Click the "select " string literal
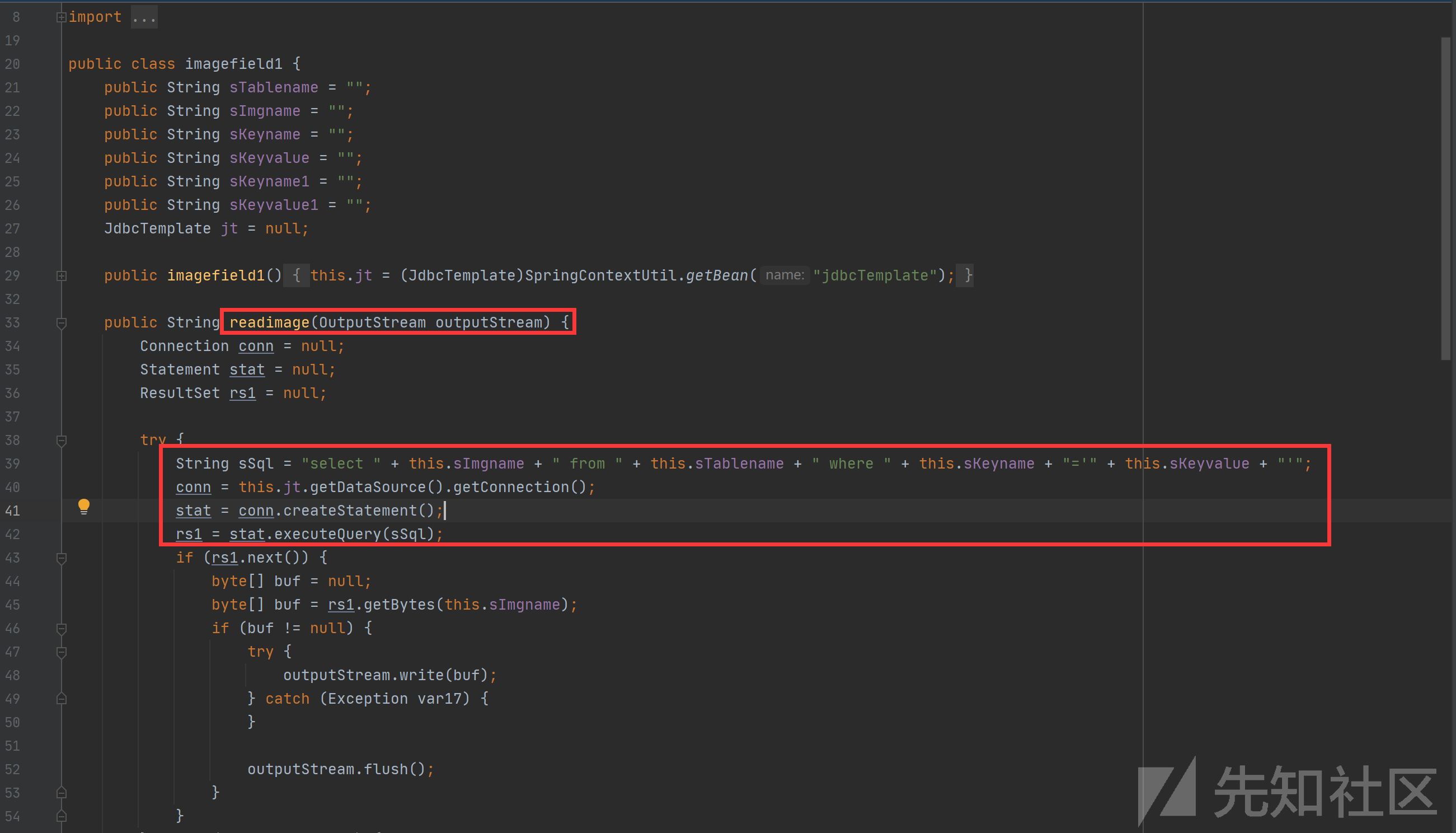1456x833 pixels. 341,464
